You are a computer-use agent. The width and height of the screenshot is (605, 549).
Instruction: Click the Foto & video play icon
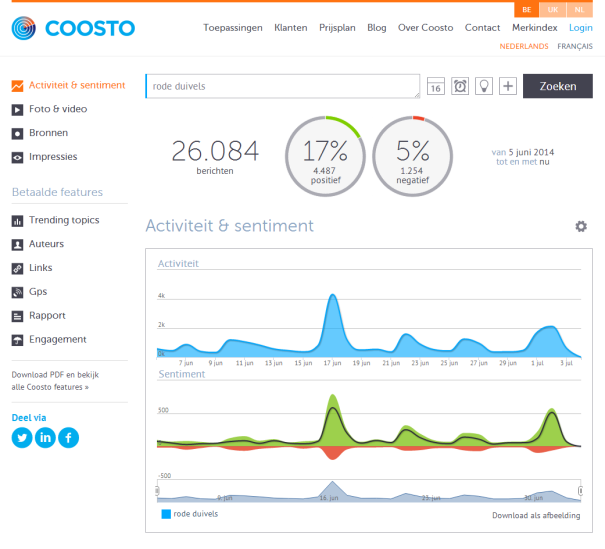17,110
